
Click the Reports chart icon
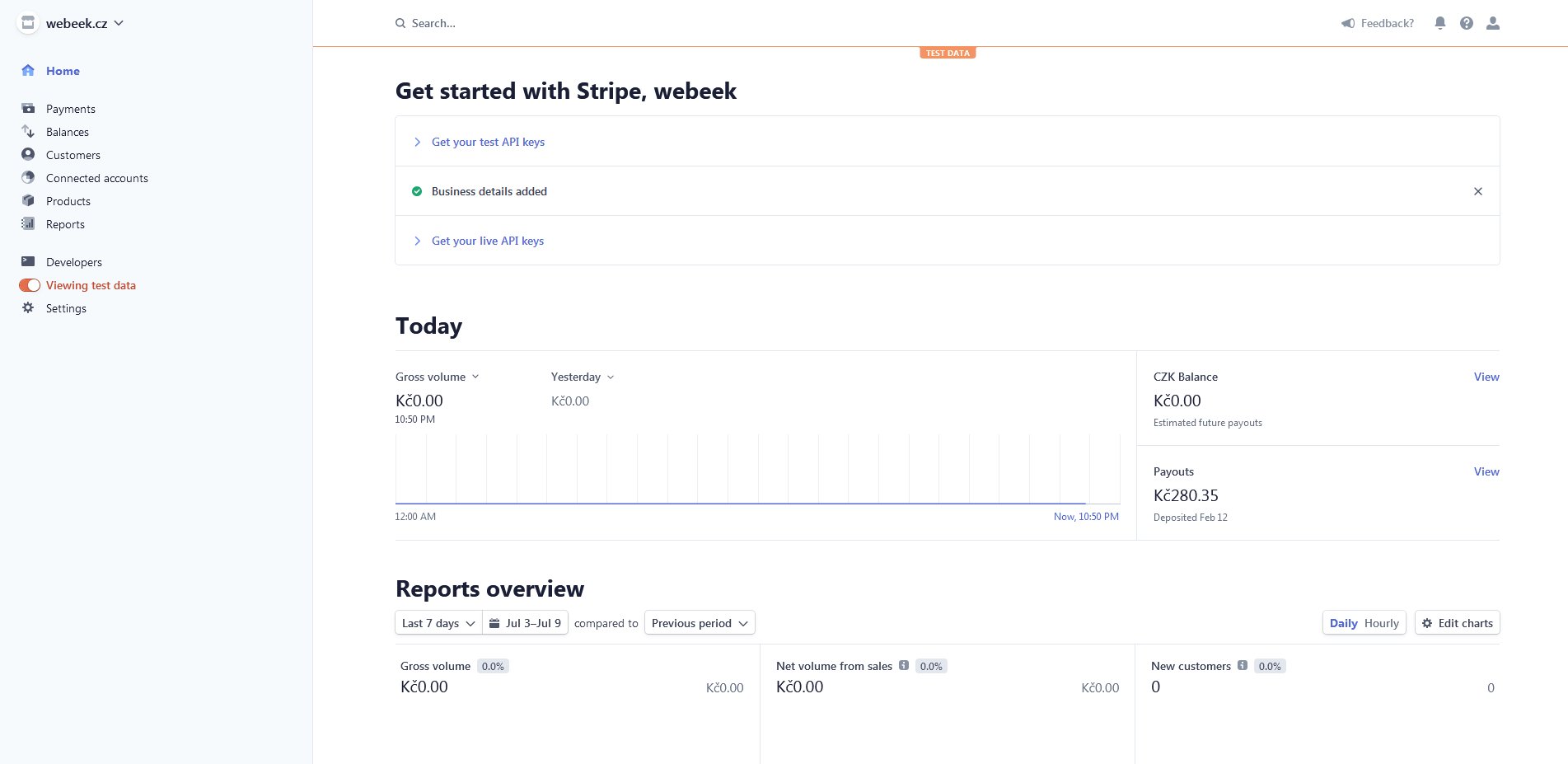[28, 223]
